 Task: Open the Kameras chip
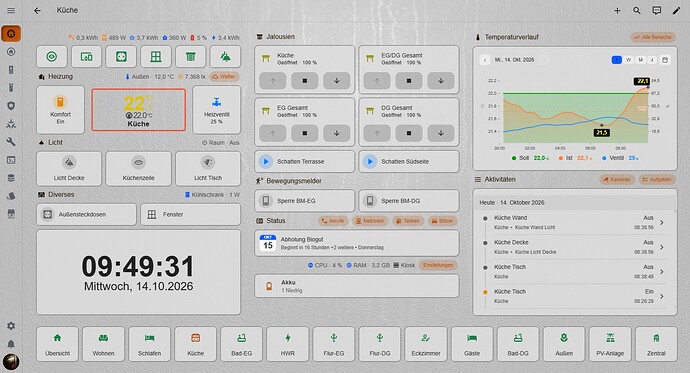point(617,179)
